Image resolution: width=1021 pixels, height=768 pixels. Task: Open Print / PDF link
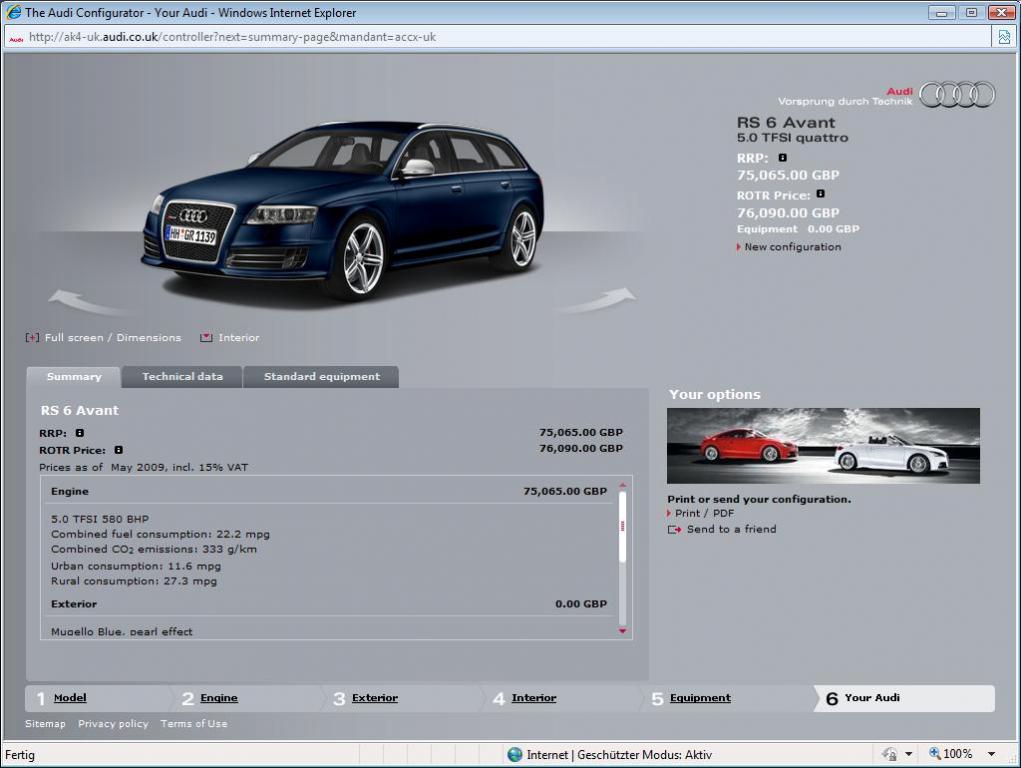coord(704,513)
